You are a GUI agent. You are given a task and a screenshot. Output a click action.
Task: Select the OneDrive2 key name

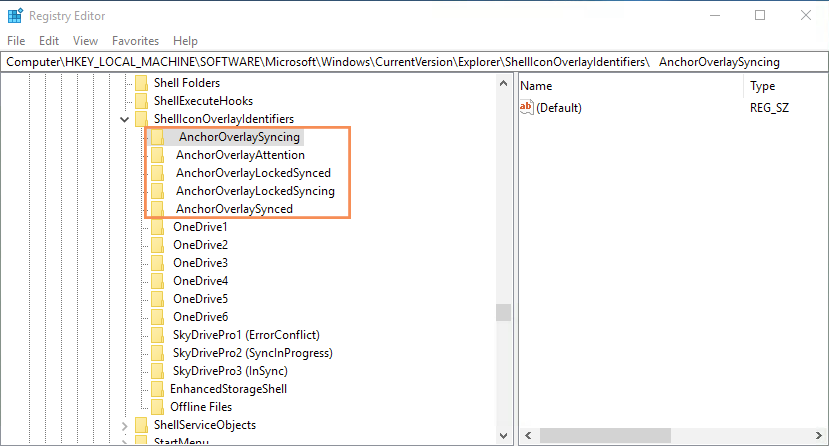tap(200, 245)
